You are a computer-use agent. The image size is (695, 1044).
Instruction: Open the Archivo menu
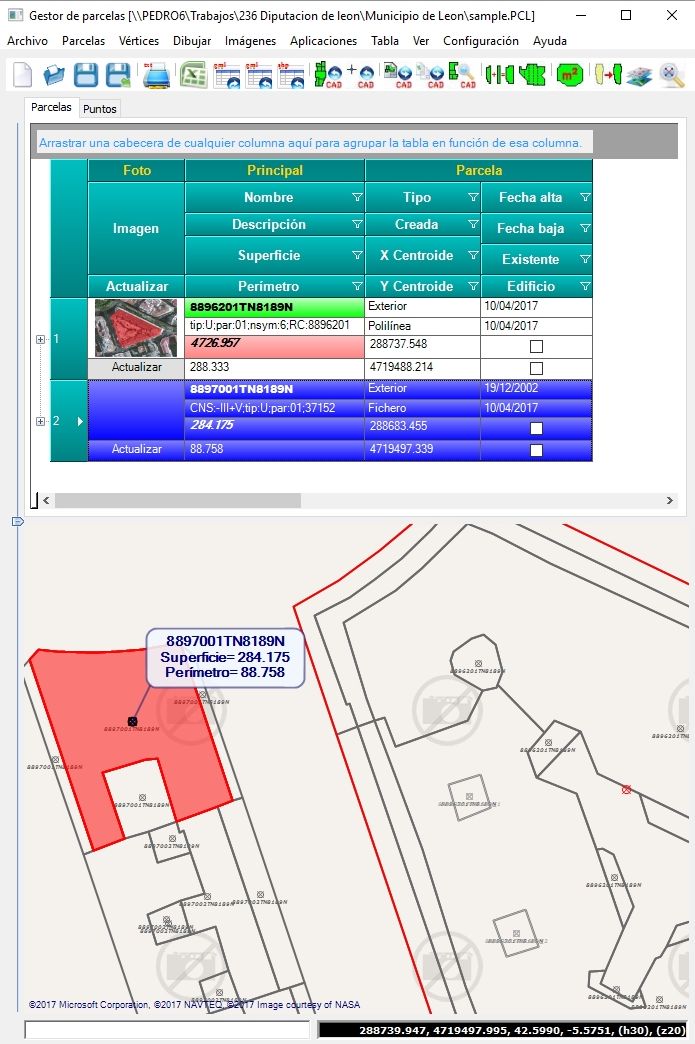[27, 41]
